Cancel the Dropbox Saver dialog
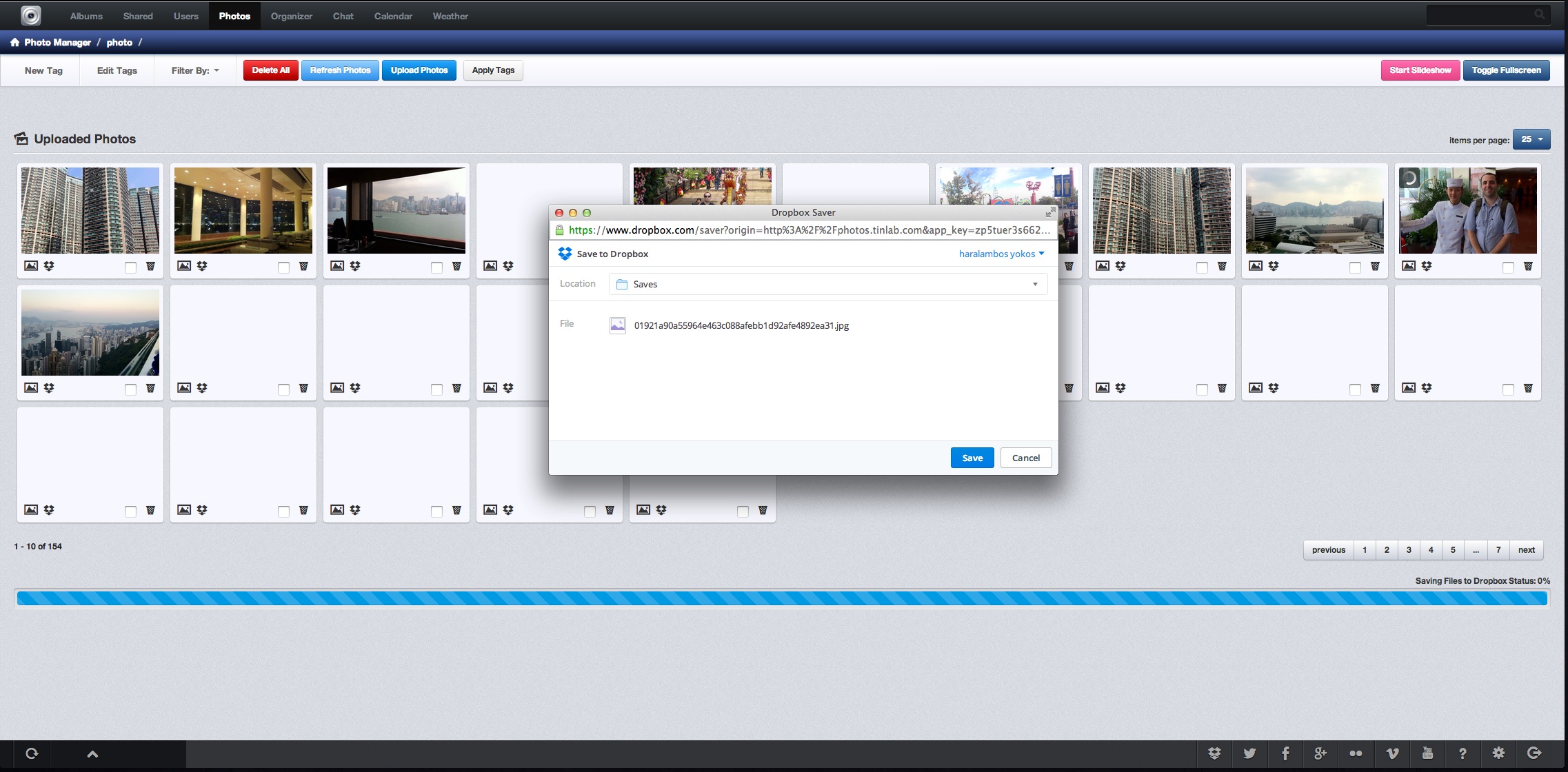Screen dimensions: 1568x772 [1026, 458]
